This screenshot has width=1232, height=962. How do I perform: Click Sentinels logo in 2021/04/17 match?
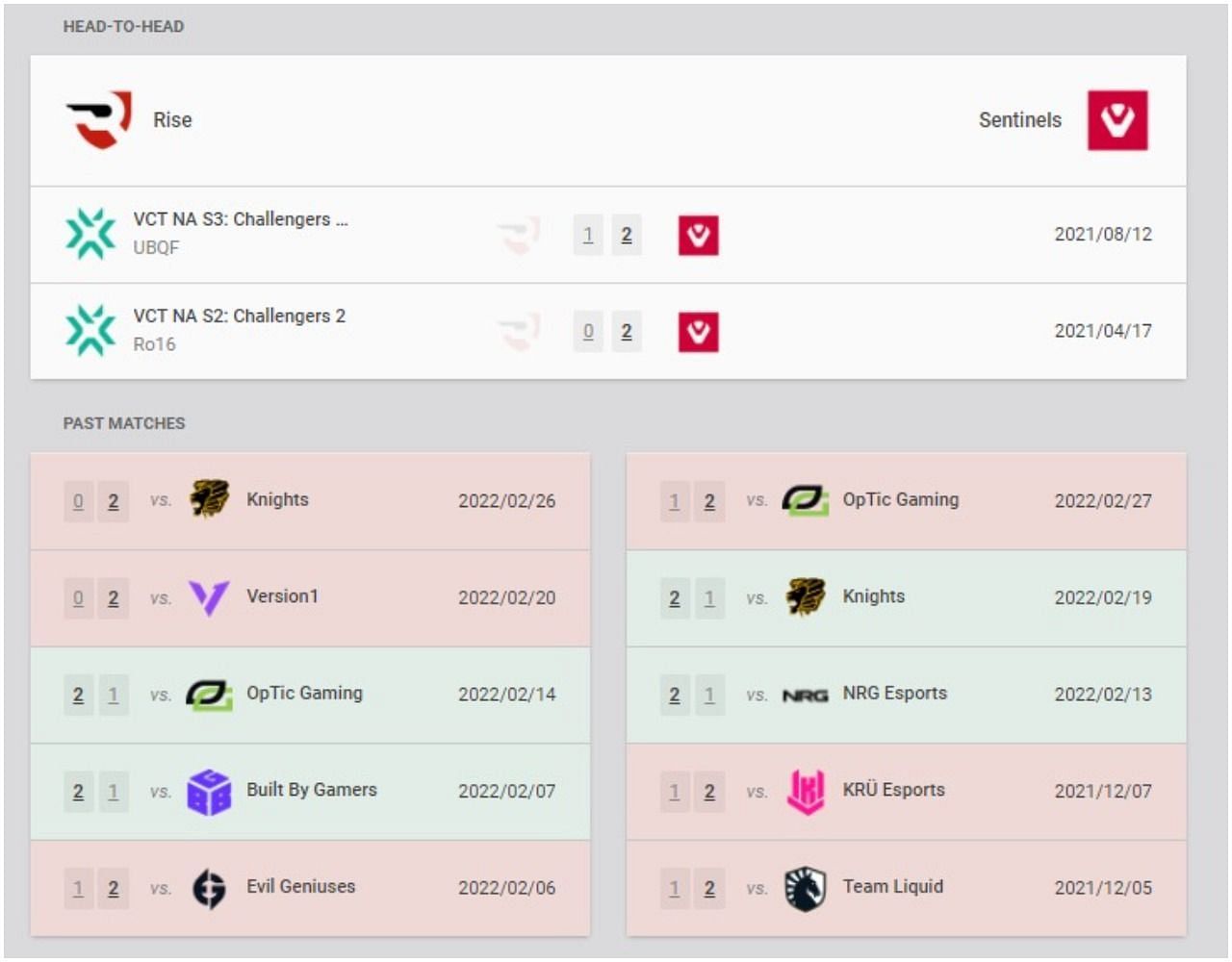pos(698,332)
